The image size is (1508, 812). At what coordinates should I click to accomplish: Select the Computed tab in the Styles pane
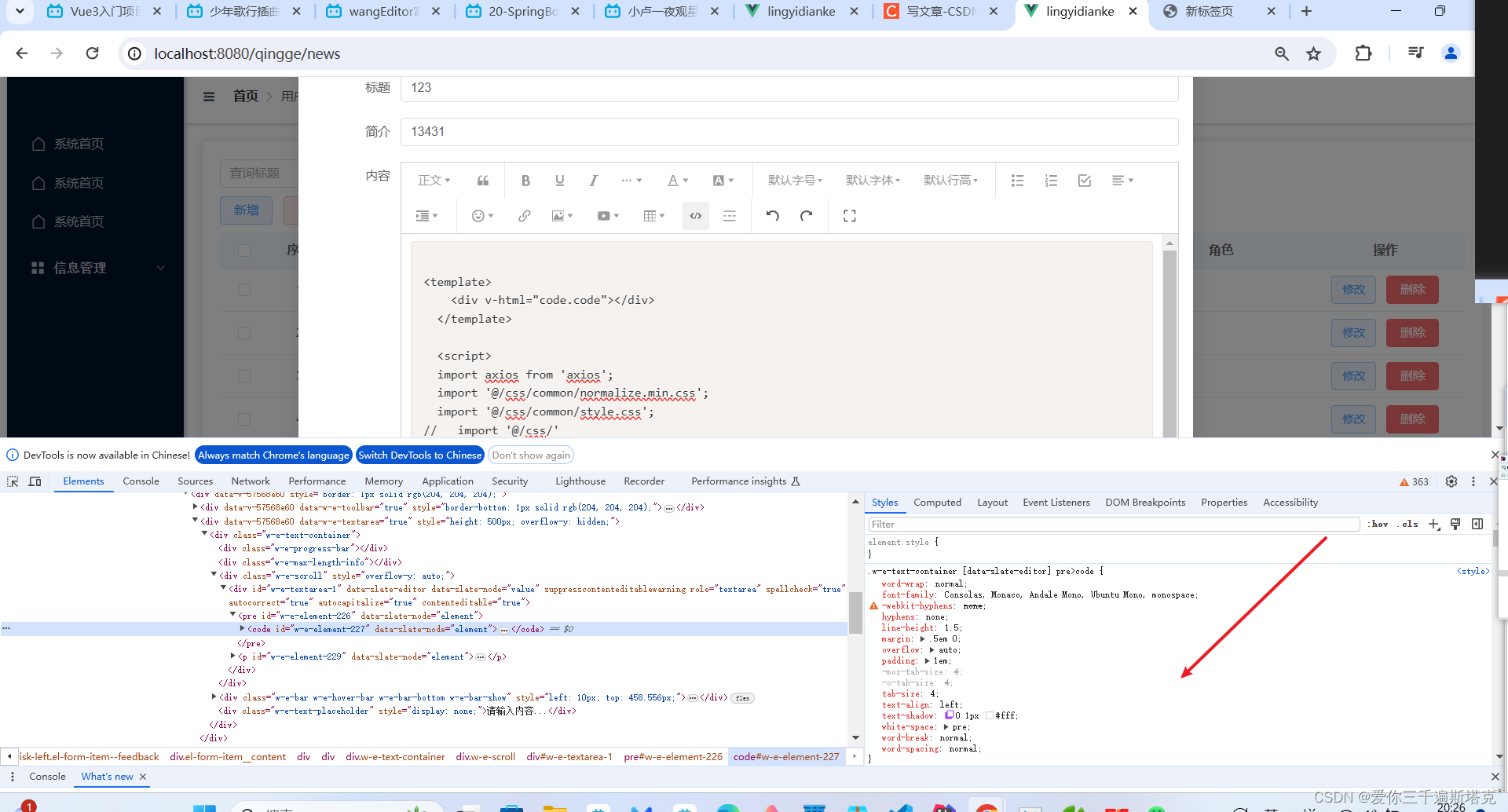(937, 502)
